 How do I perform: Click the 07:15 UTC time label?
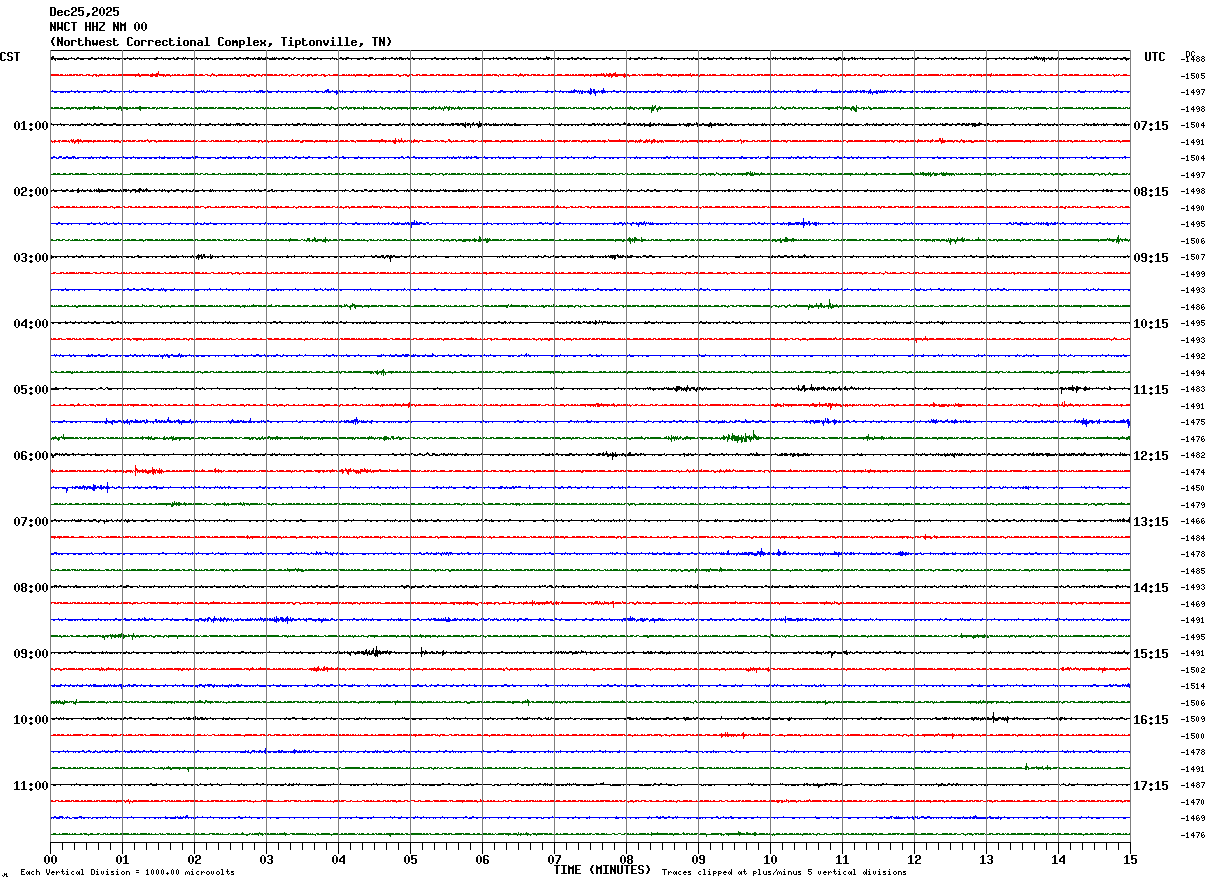[x=1150, y=126]
